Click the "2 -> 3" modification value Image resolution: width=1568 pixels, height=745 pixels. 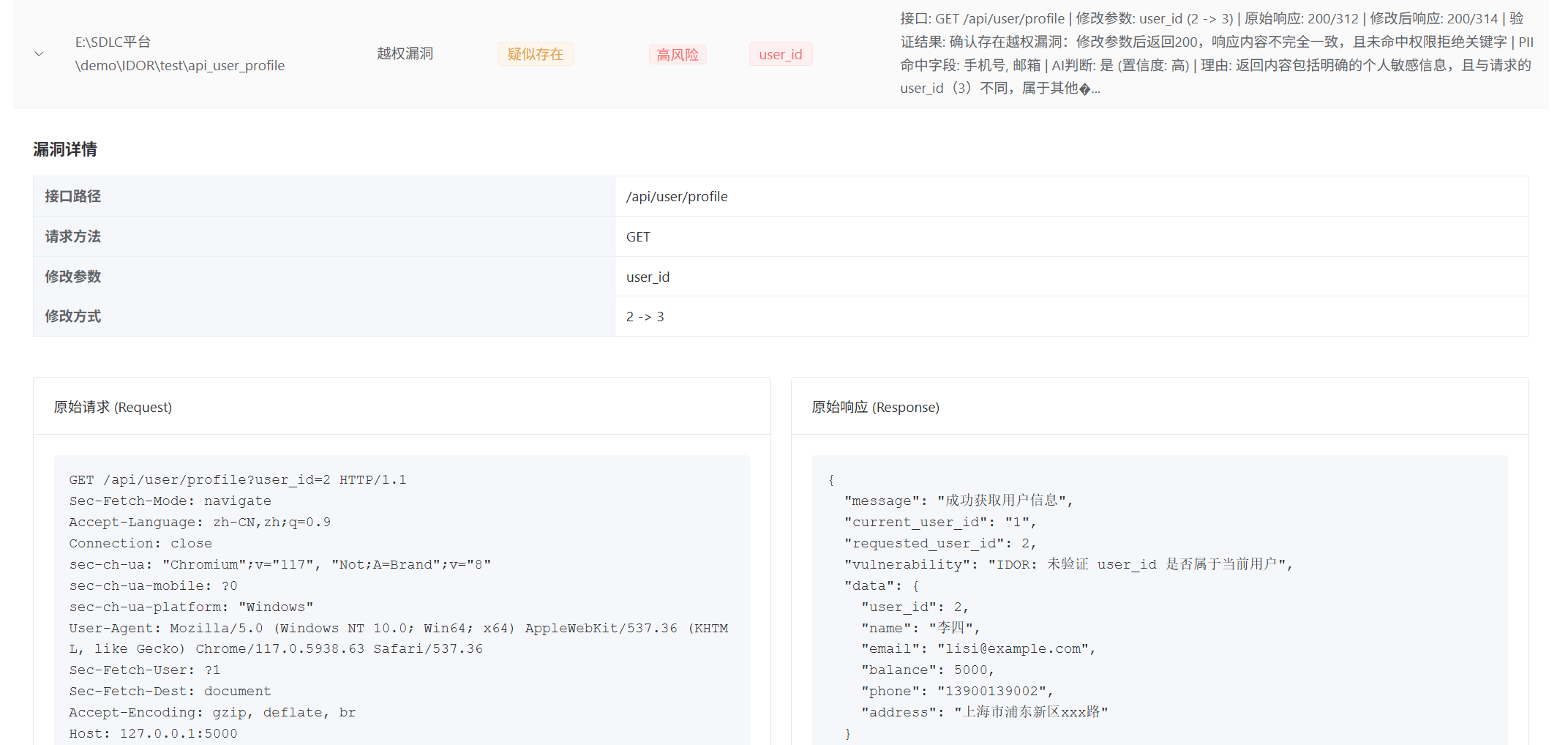645,316
